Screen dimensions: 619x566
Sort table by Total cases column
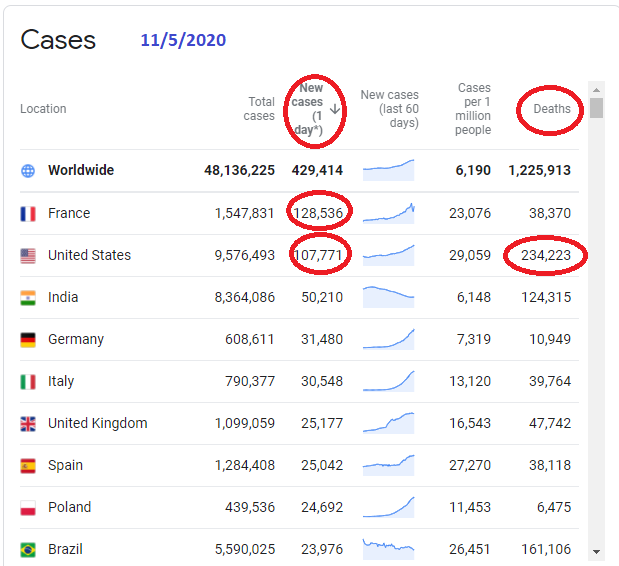(260, 109)
